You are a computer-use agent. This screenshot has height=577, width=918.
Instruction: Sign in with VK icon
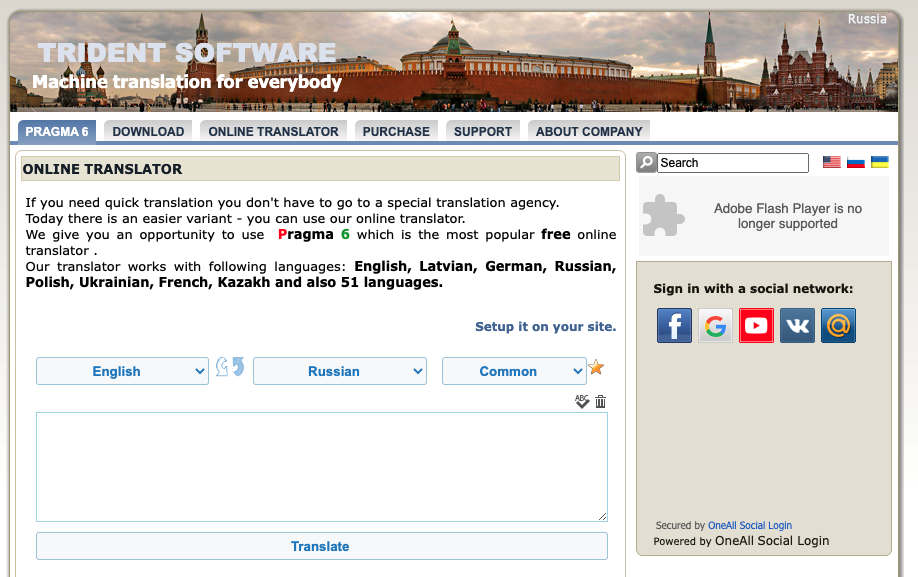point(797,325)
